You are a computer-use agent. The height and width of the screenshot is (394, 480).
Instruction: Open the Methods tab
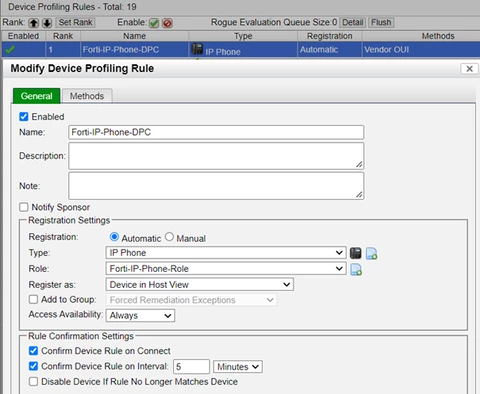click(x=87, y=96)
